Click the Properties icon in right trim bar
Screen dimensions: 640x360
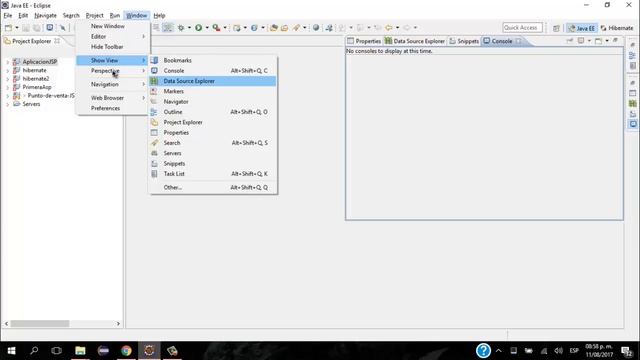coord(632,93)
